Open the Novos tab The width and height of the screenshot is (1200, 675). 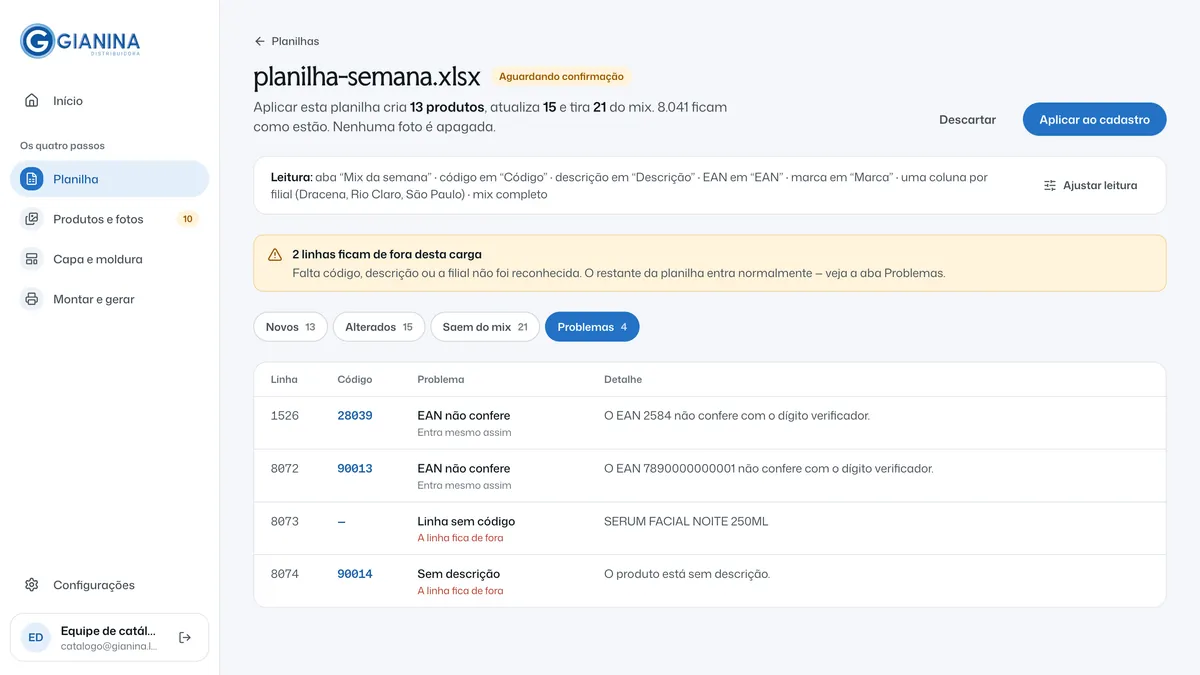[x=291, y=327]
